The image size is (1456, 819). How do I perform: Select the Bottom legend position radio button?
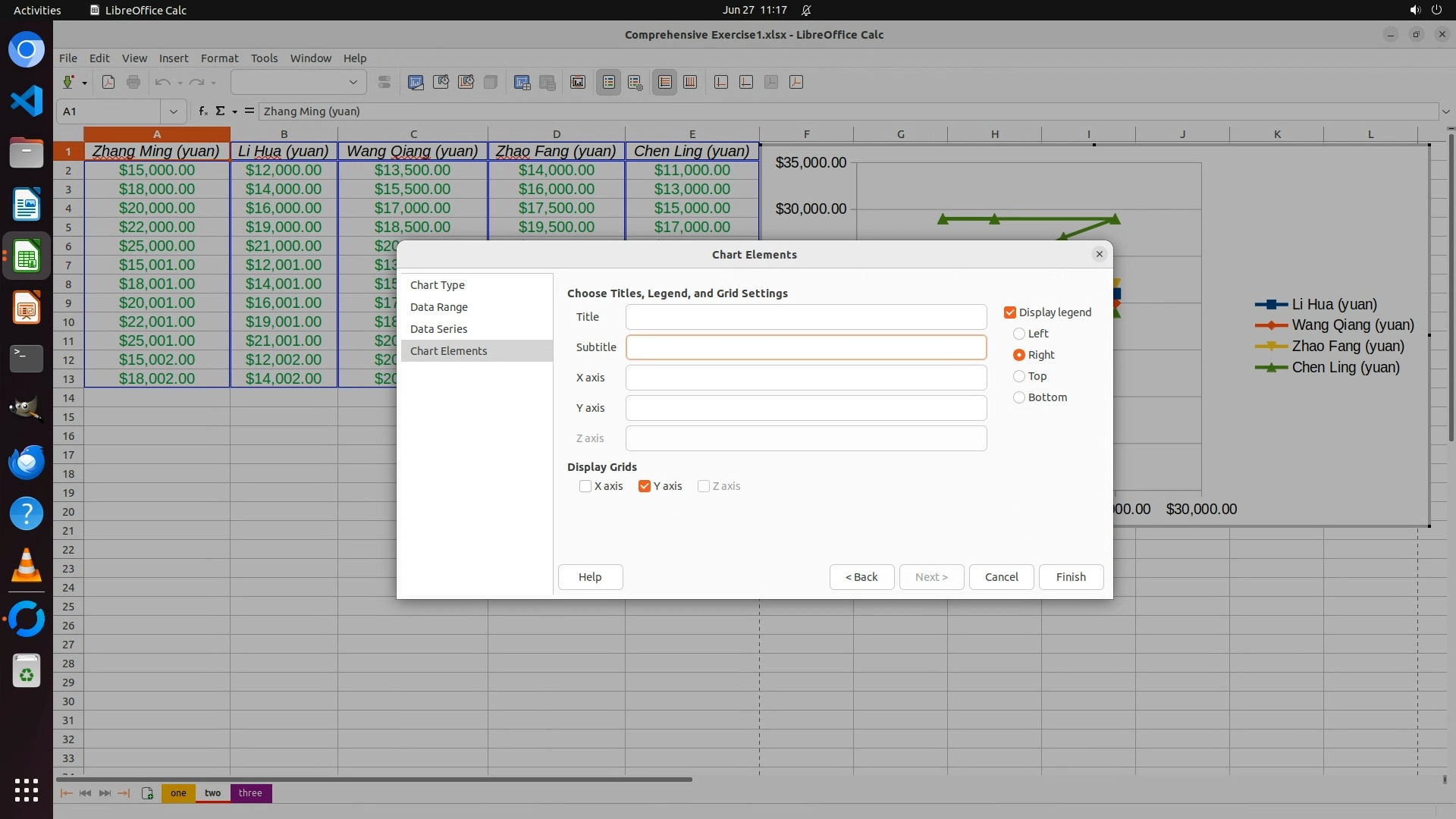1019,397
